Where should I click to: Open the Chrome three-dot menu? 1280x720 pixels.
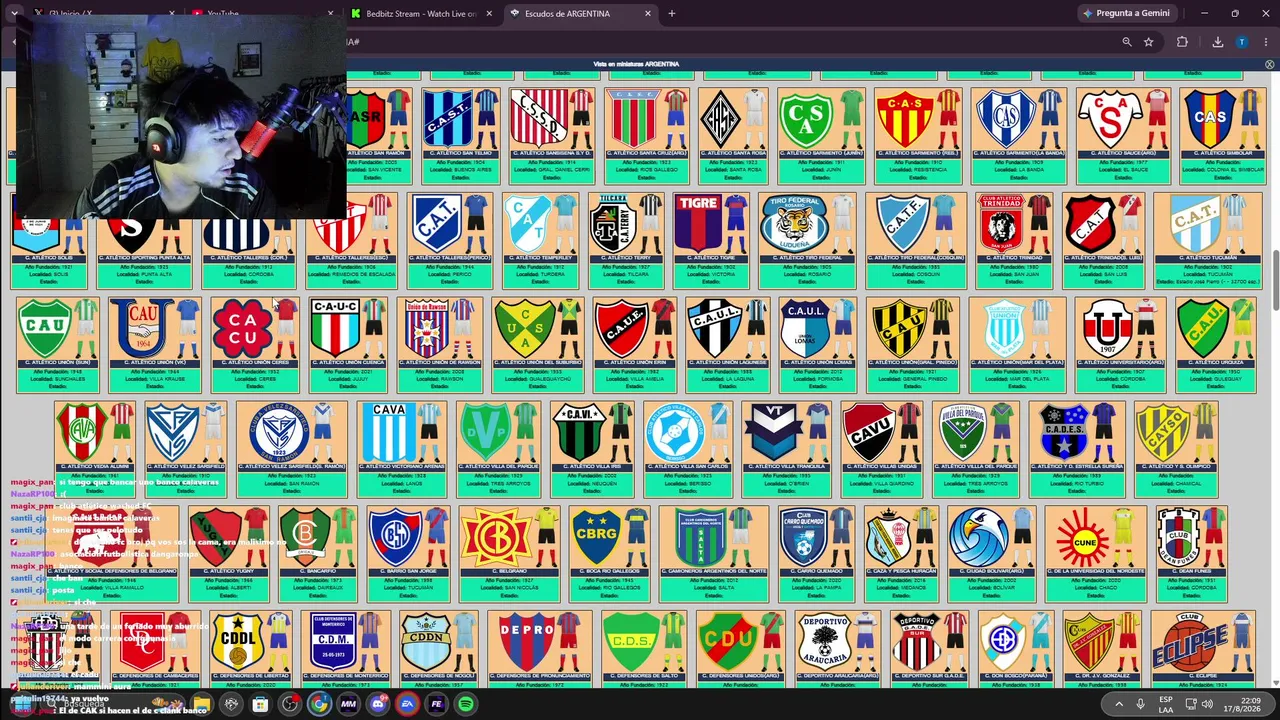pyautogui.click(x=1266, y=42)
